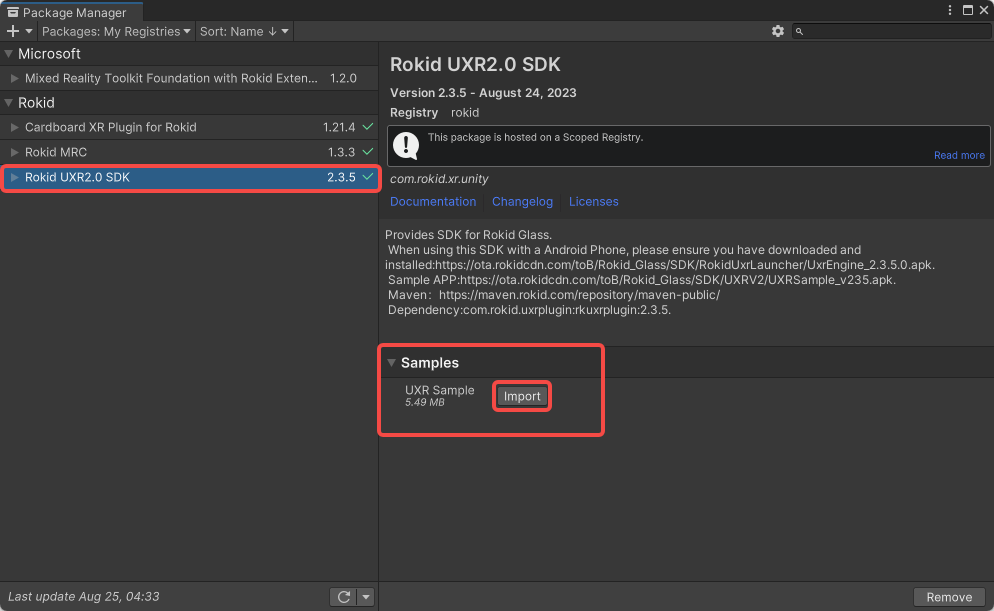Open the Package Manager window options menu

click(950, 10)
